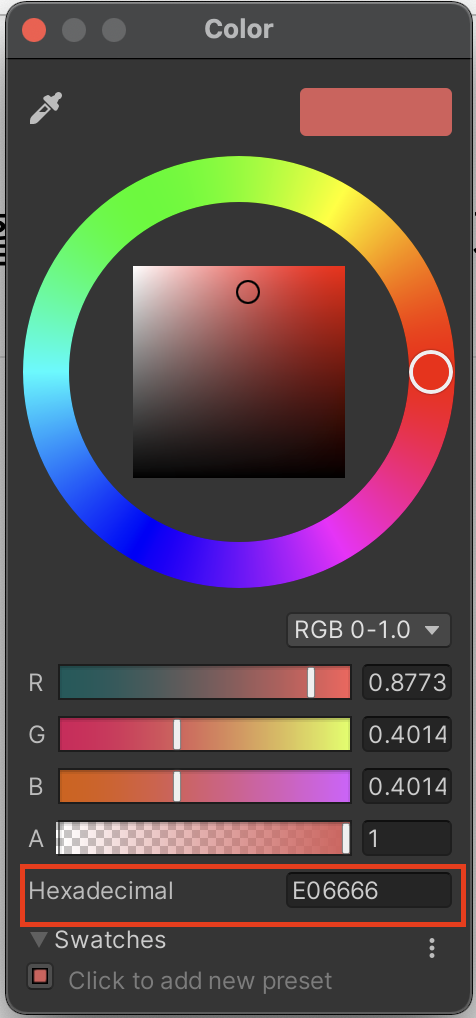Screen dimensions: 476x1018
Task: Open the RGB 0-1.0 mode dropdown
Action: [369, 630]
